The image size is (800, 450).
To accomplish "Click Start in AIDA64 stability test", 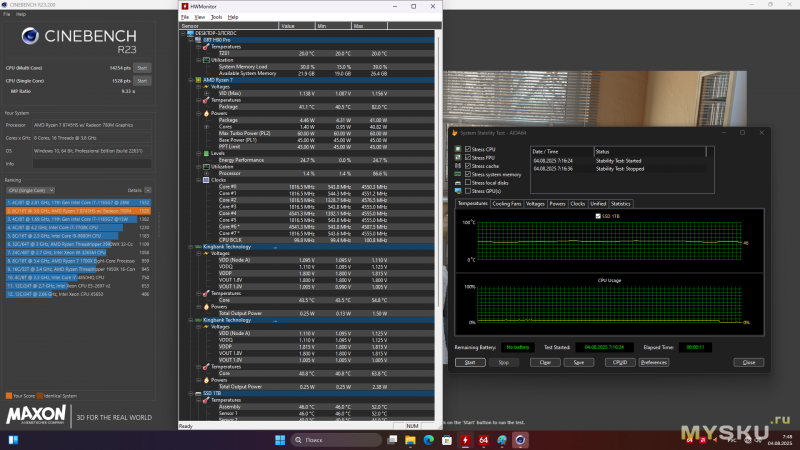I will point(470,362).
